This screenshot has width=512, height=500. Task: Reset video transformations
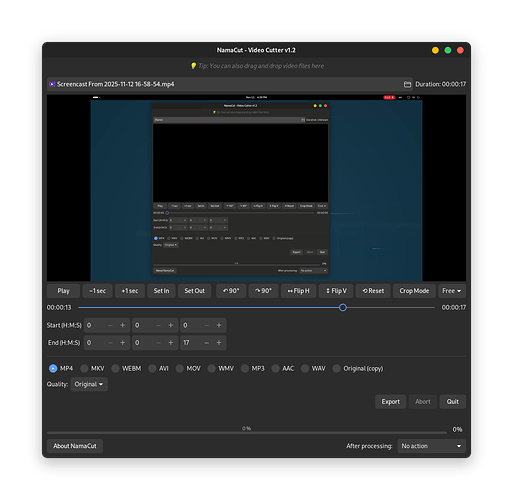[x=373, y=291]
